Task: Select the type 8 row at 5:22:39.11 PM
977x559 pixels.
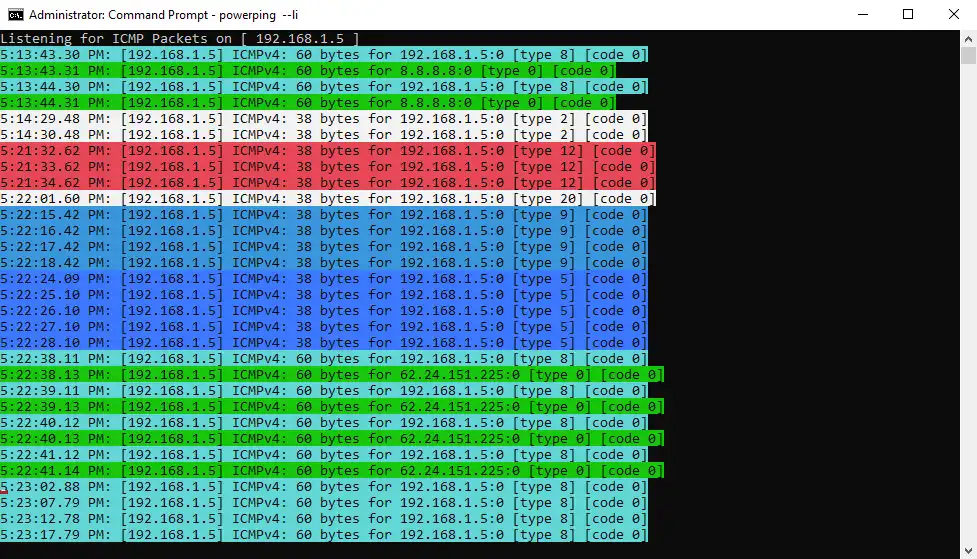Action: 324,391
